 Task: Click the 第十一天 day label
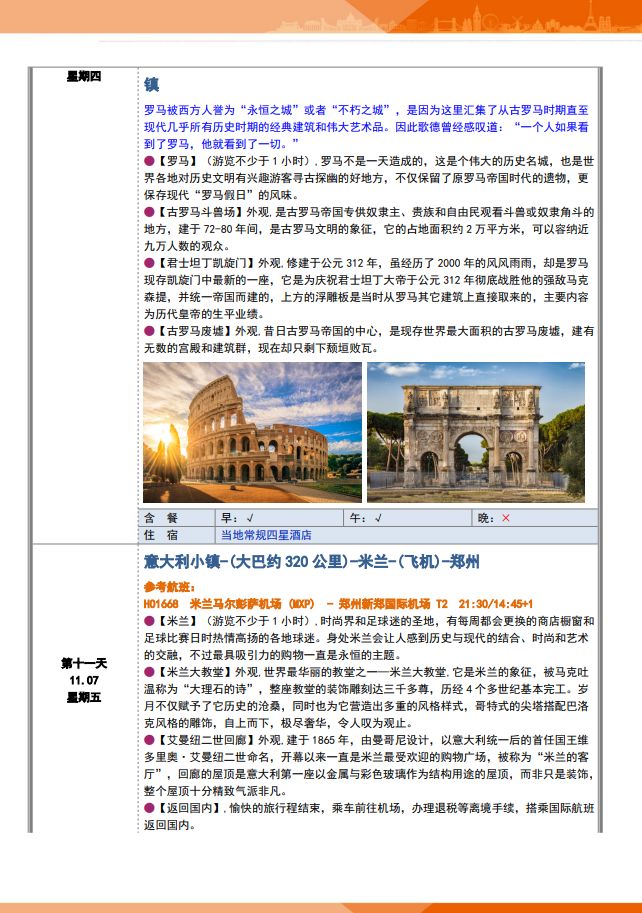[x=84, y=663]
